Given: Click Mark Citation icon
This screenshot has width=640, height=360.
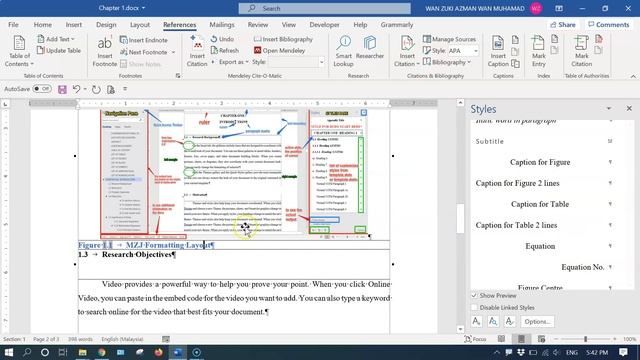Looking at the screenshot, I should point(582,51).
